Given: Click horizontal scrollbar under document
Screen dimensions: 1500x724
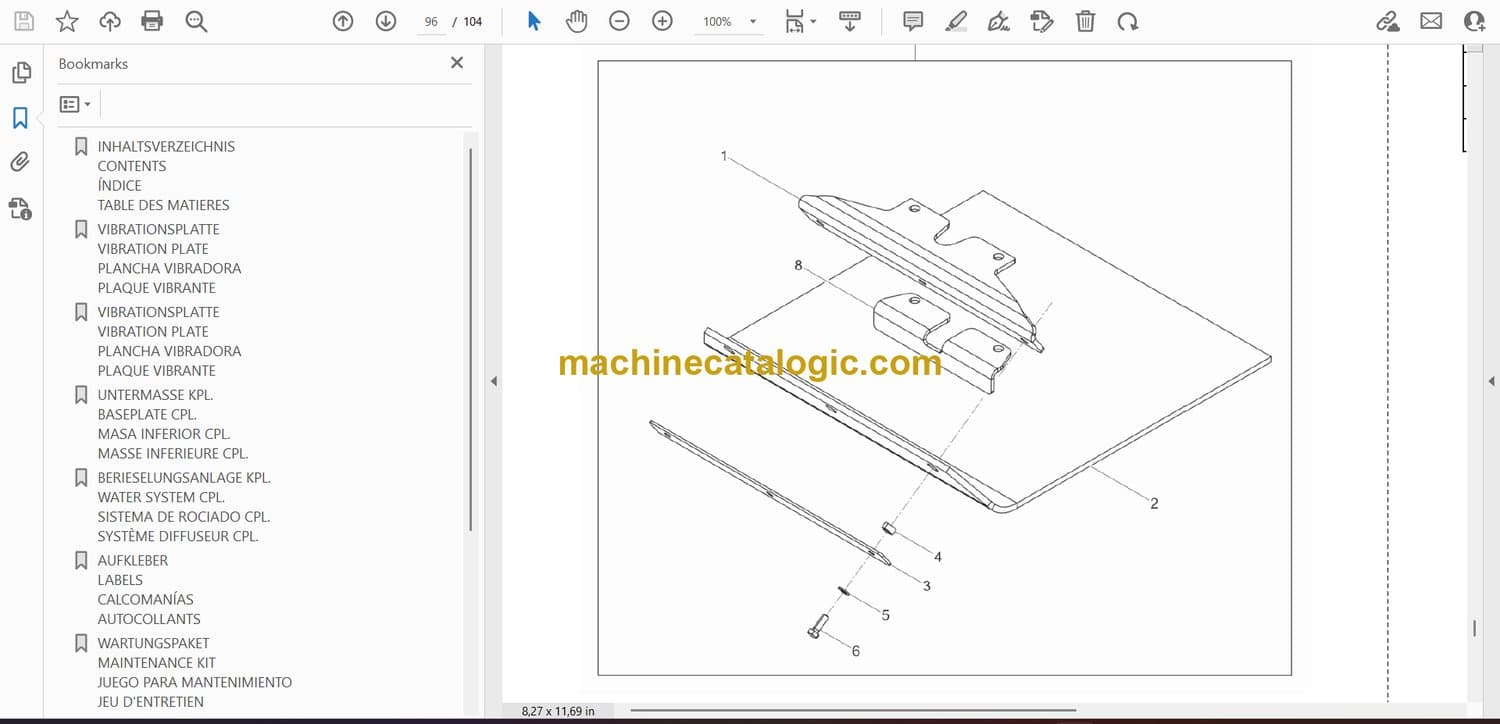Looking at the screenshot, I should pos(853,711).
